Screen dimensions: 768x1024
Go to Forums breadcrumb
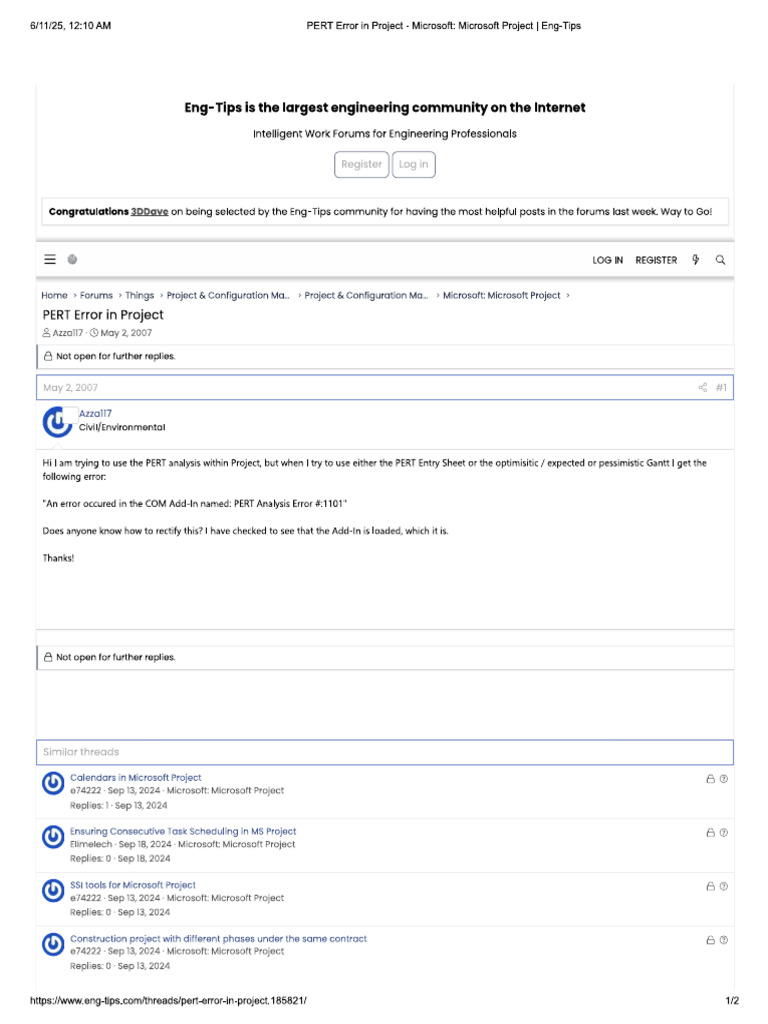96,296
